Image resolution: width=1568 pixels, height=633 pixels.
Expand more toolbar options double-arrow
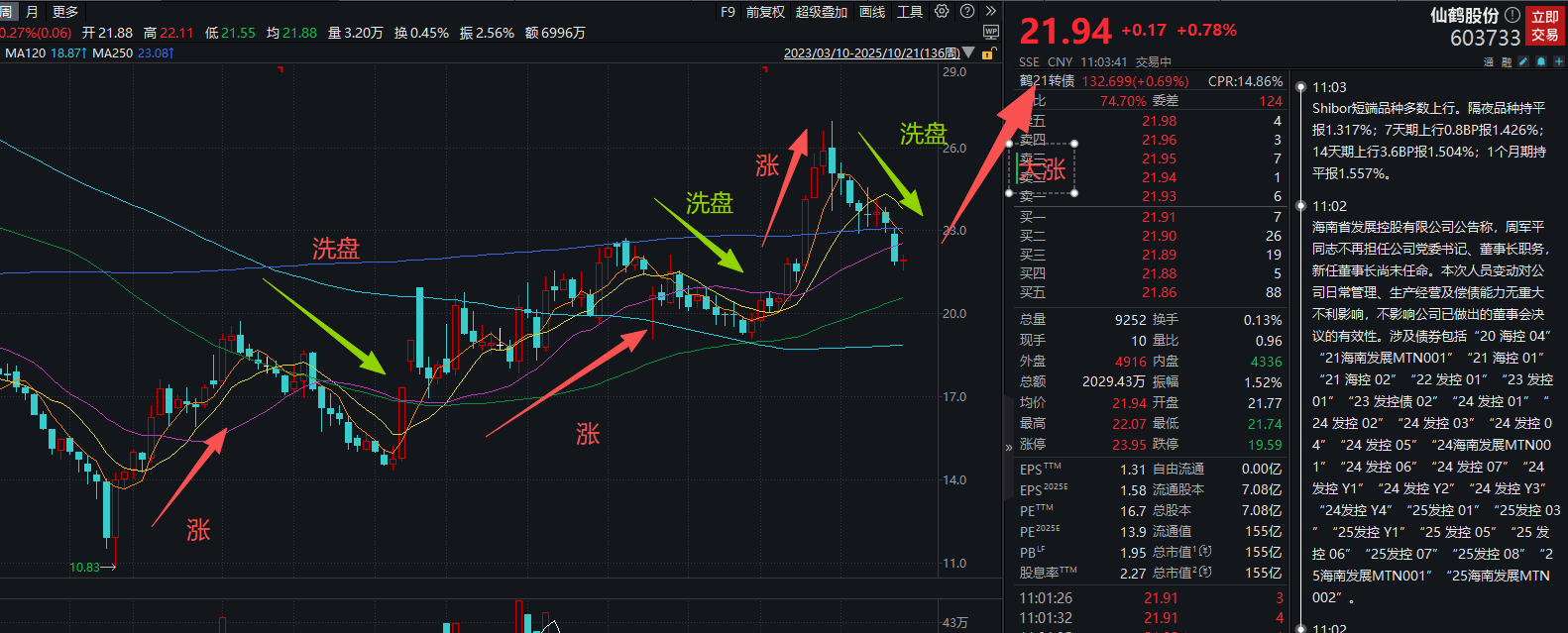click(x=990, y=11)
